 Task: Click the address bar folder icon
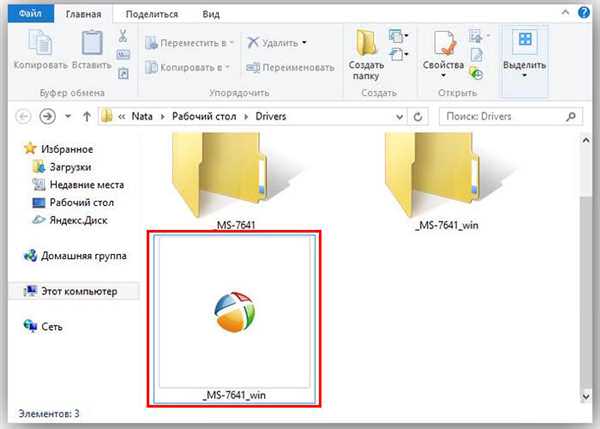click(x=107, y=116)
